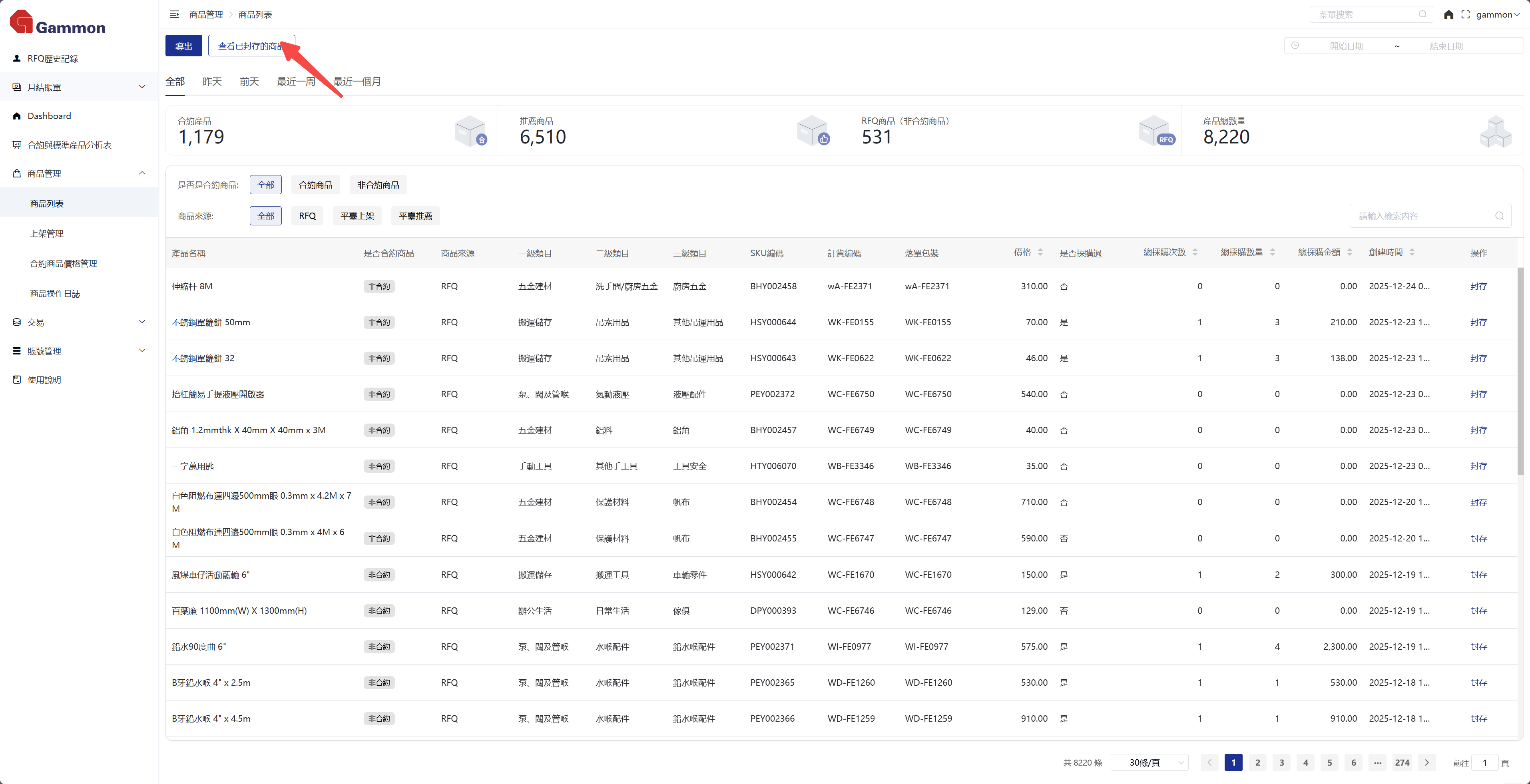Image resolution: width=1530 pixels, height=784 pixels.
Task: Go to next page arrow
Action: pos(1426,762)
